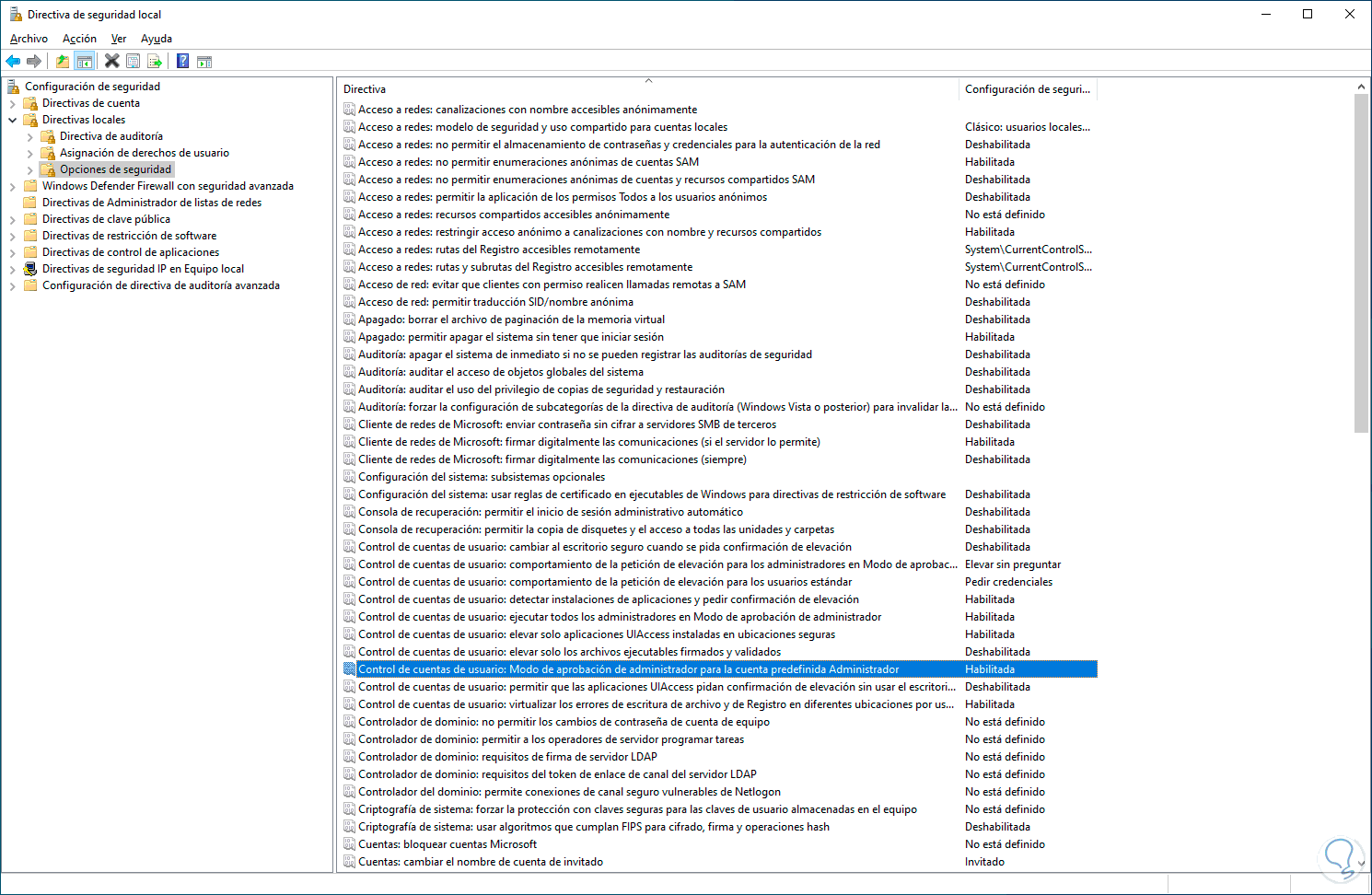Select 'Auditoría: auditar el acceso de objetos globales del sistema'
The image size is (1372, 895).
(501, 372)
